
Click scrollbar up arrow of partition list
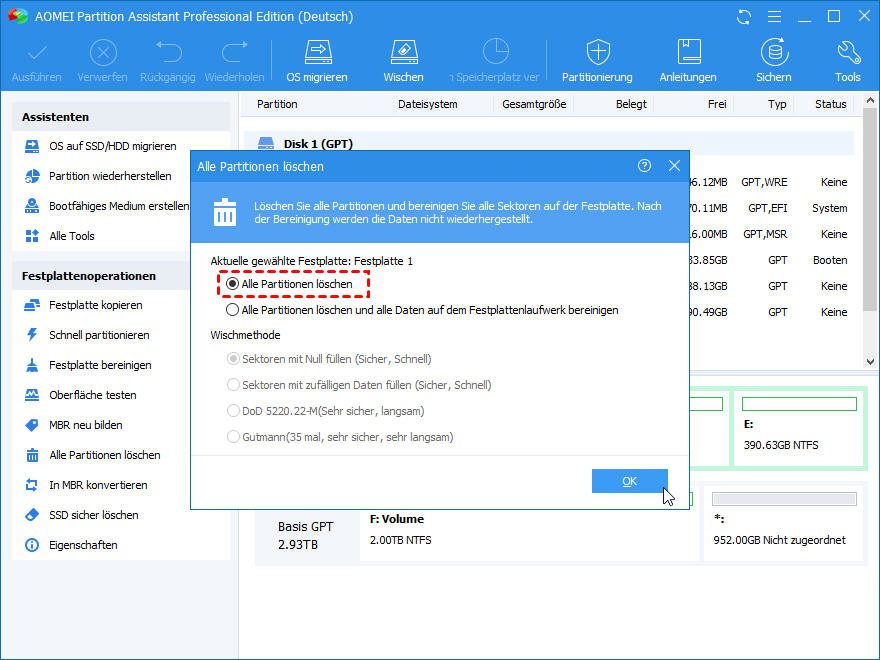pos(870,101)
